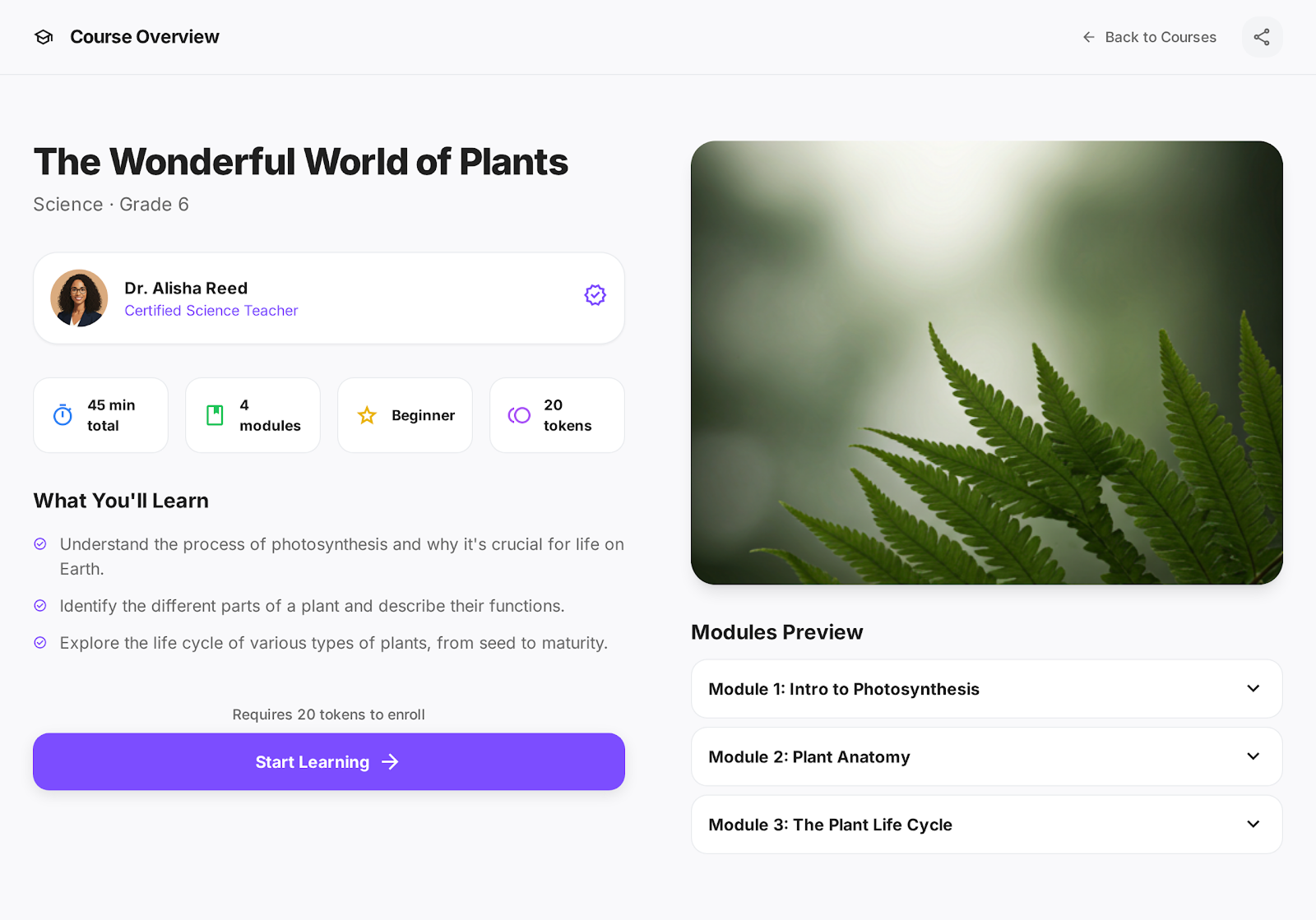Screen dimensions: 1316x920
Task: Click the Course Overview header title
Action: click(145, 37)
